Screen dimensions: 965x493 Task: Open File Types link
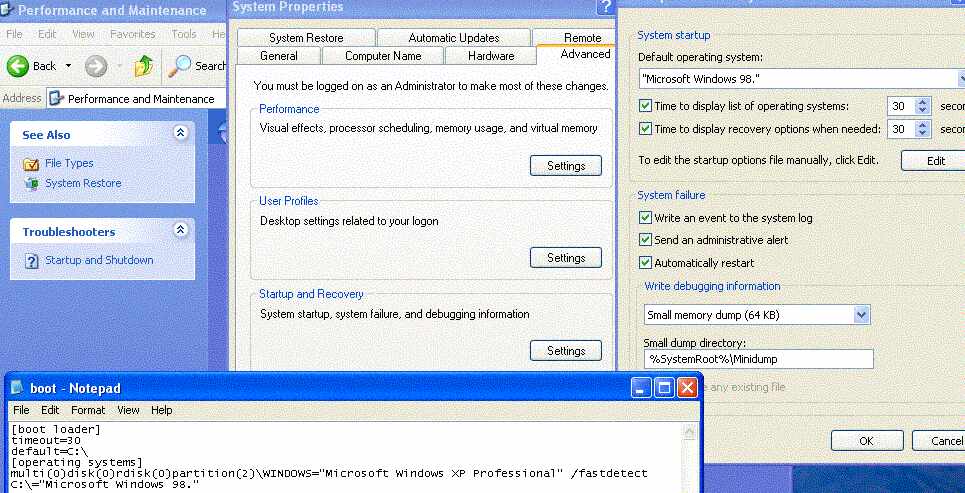pyautogui.click(x=69, y=163)
